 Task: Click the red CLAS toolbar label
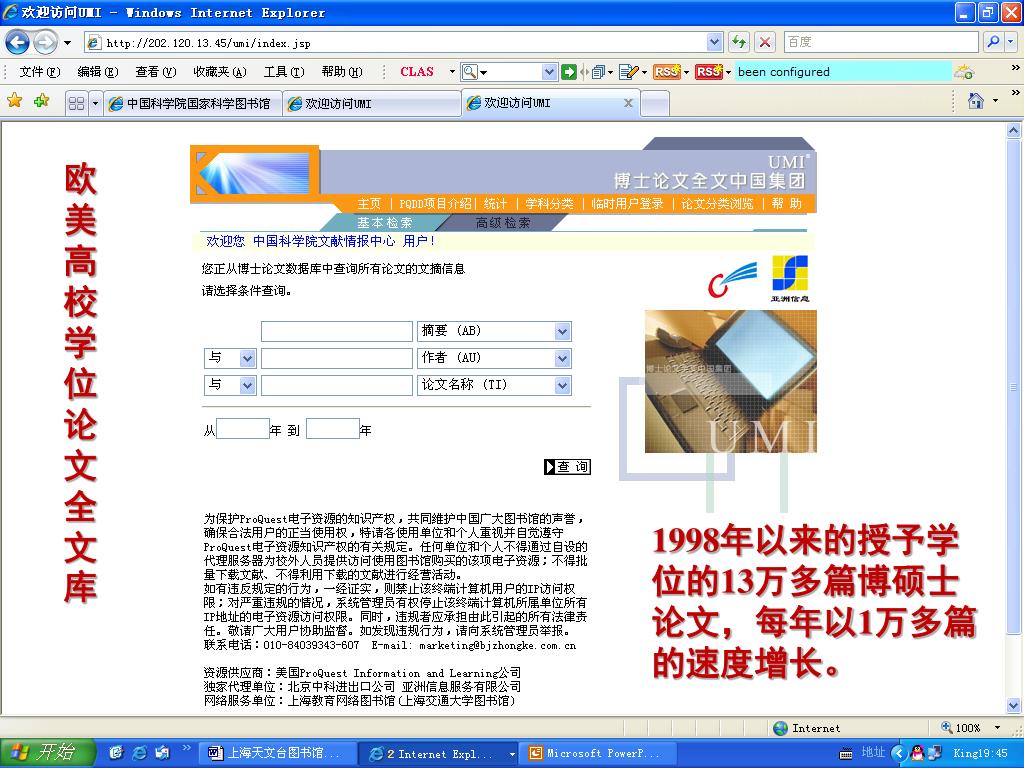click(417, 72)
